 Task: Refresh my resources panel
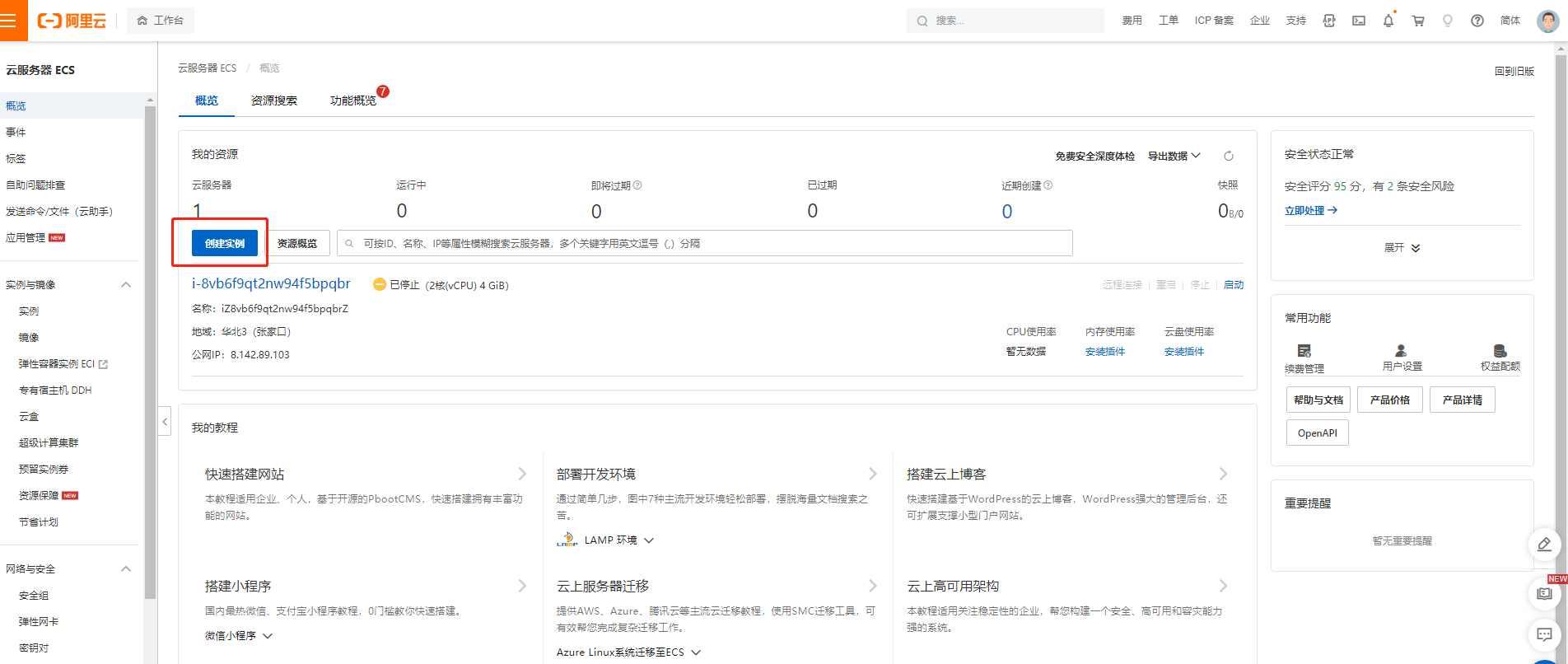click(x=1229, y=156)
